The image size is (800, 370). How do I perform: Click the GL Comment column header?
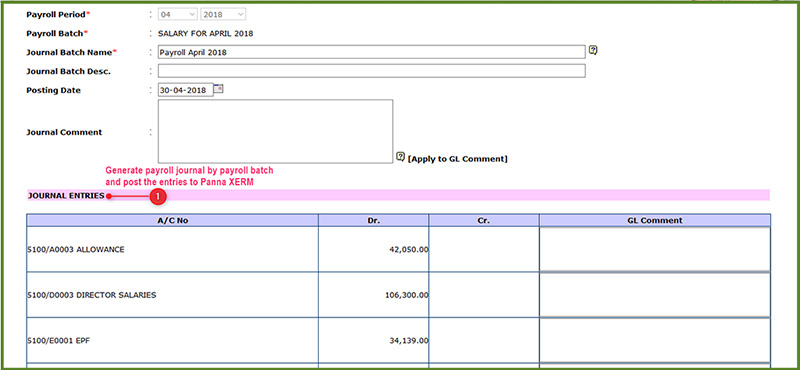[655, 220]
